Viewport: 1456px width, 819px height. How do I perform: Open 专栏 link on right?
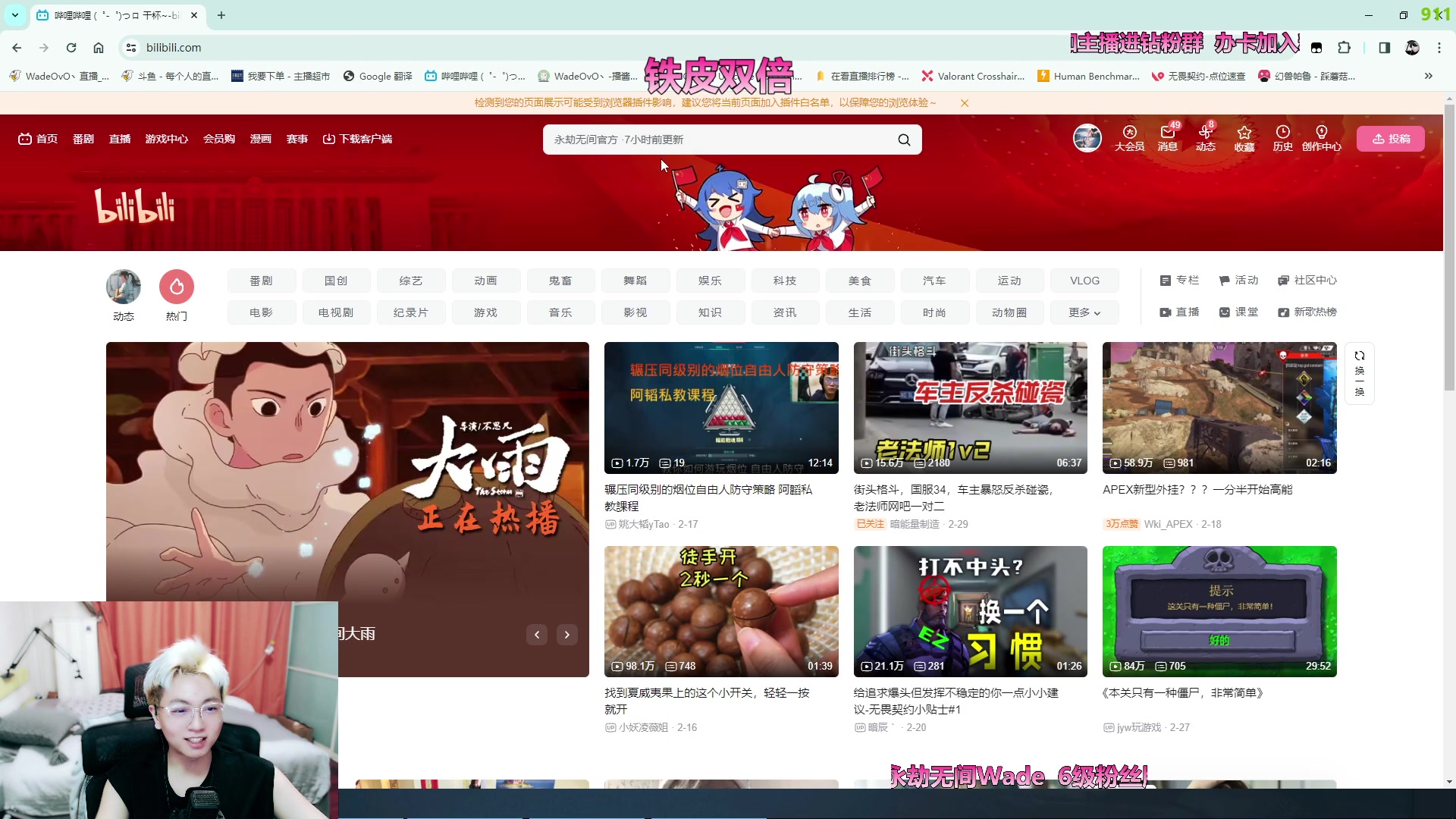pos(1180,281)
